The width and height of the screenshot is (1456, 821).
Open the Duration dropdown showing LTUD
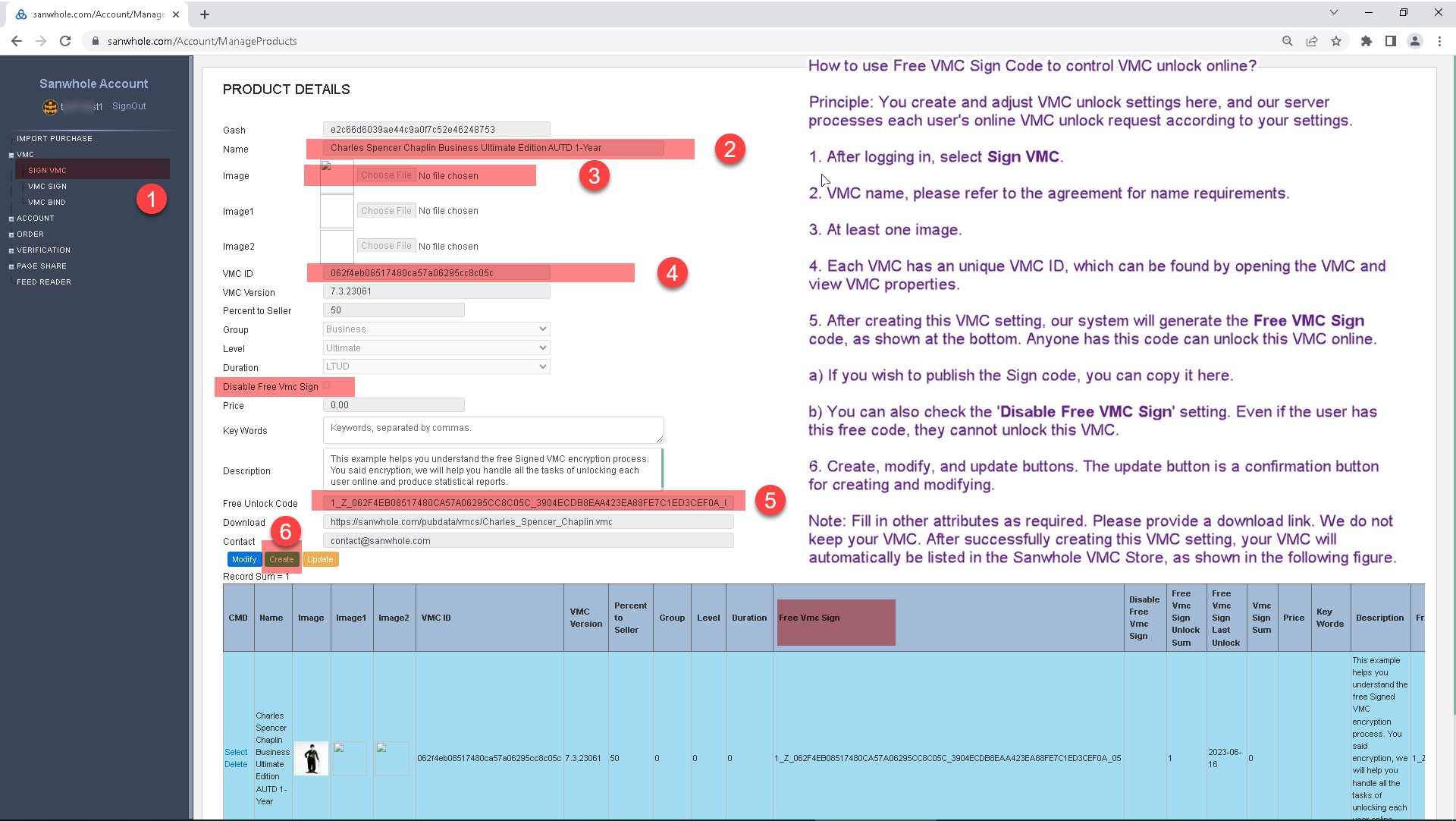[436, 366]
